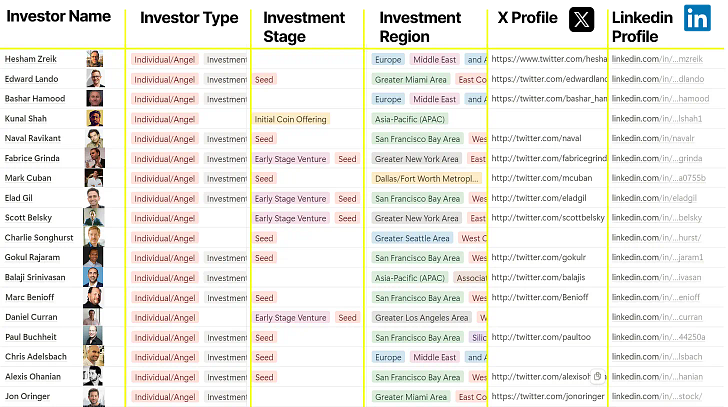Image resolution: width=728 pixels, height=407 pixels.
Task: Open Hesham Zreik's twitter link
Action: 549,59
